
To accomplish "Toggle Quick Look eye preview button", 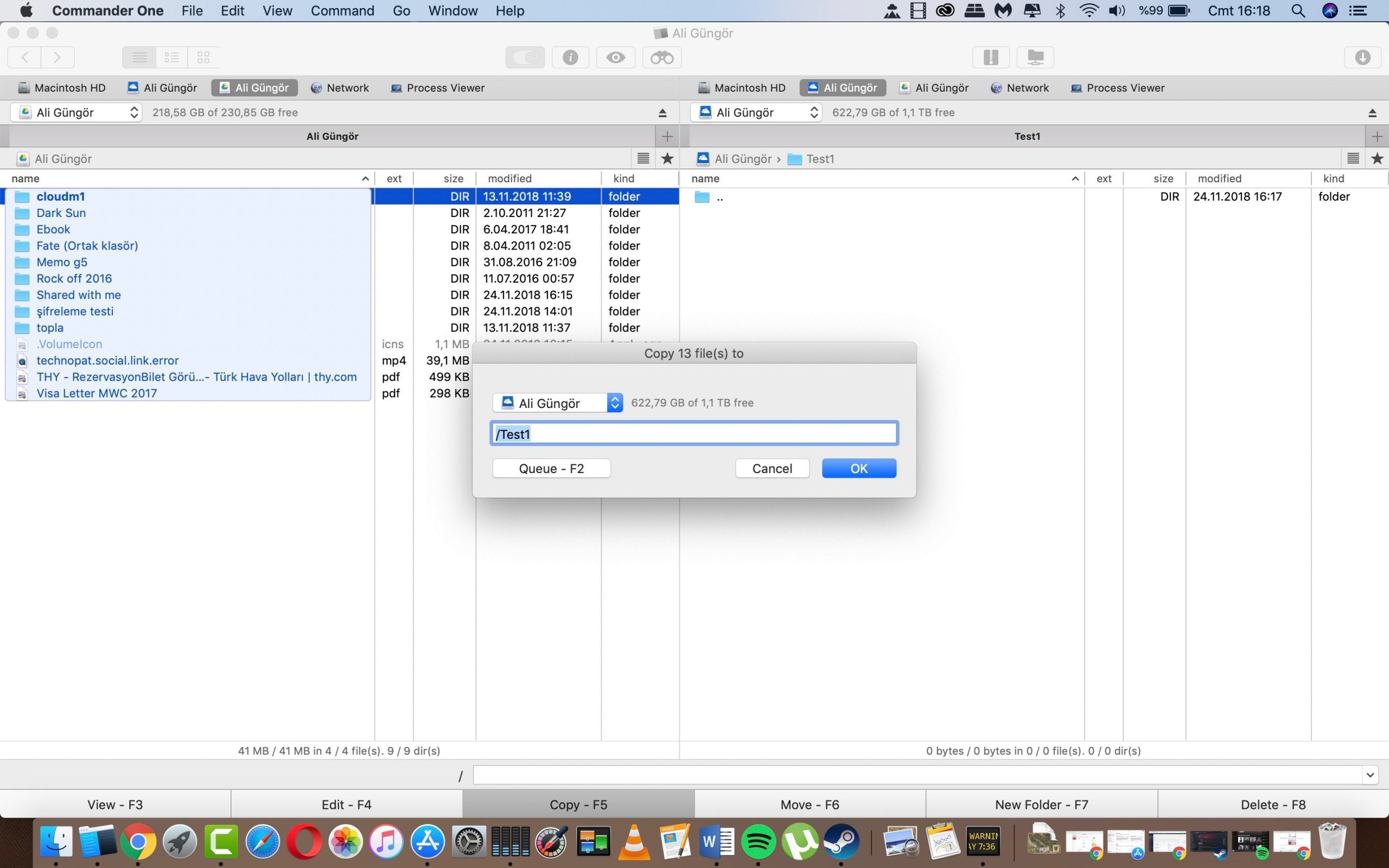I will click(615, 58).
